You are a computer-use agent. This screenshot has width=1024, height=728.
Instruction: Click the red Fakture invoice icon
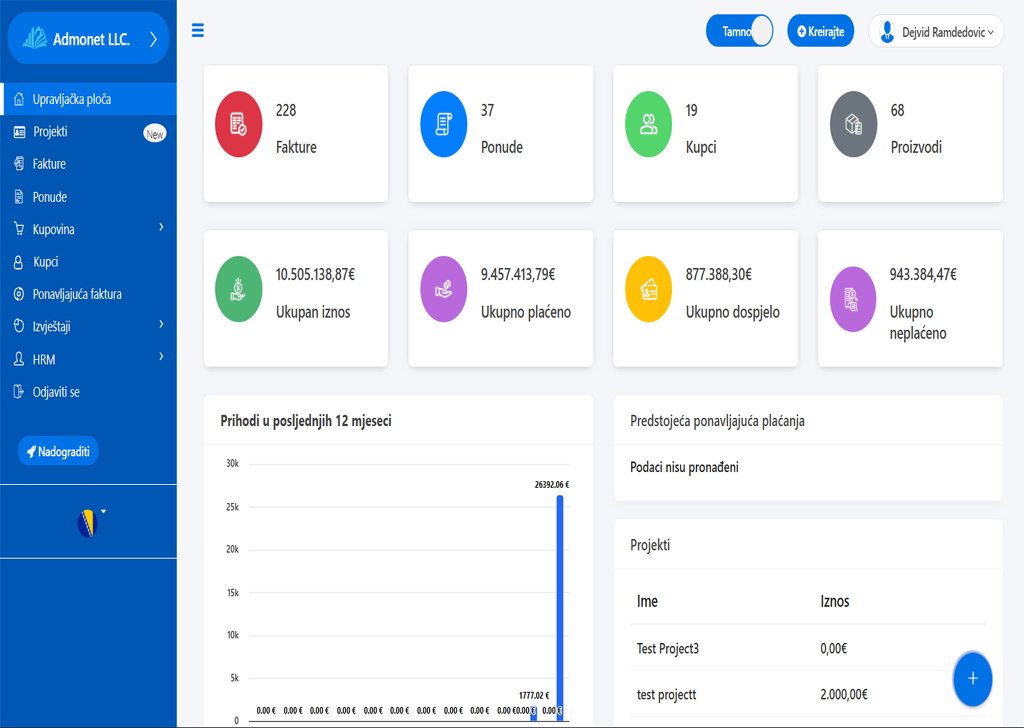pos(238,124)
